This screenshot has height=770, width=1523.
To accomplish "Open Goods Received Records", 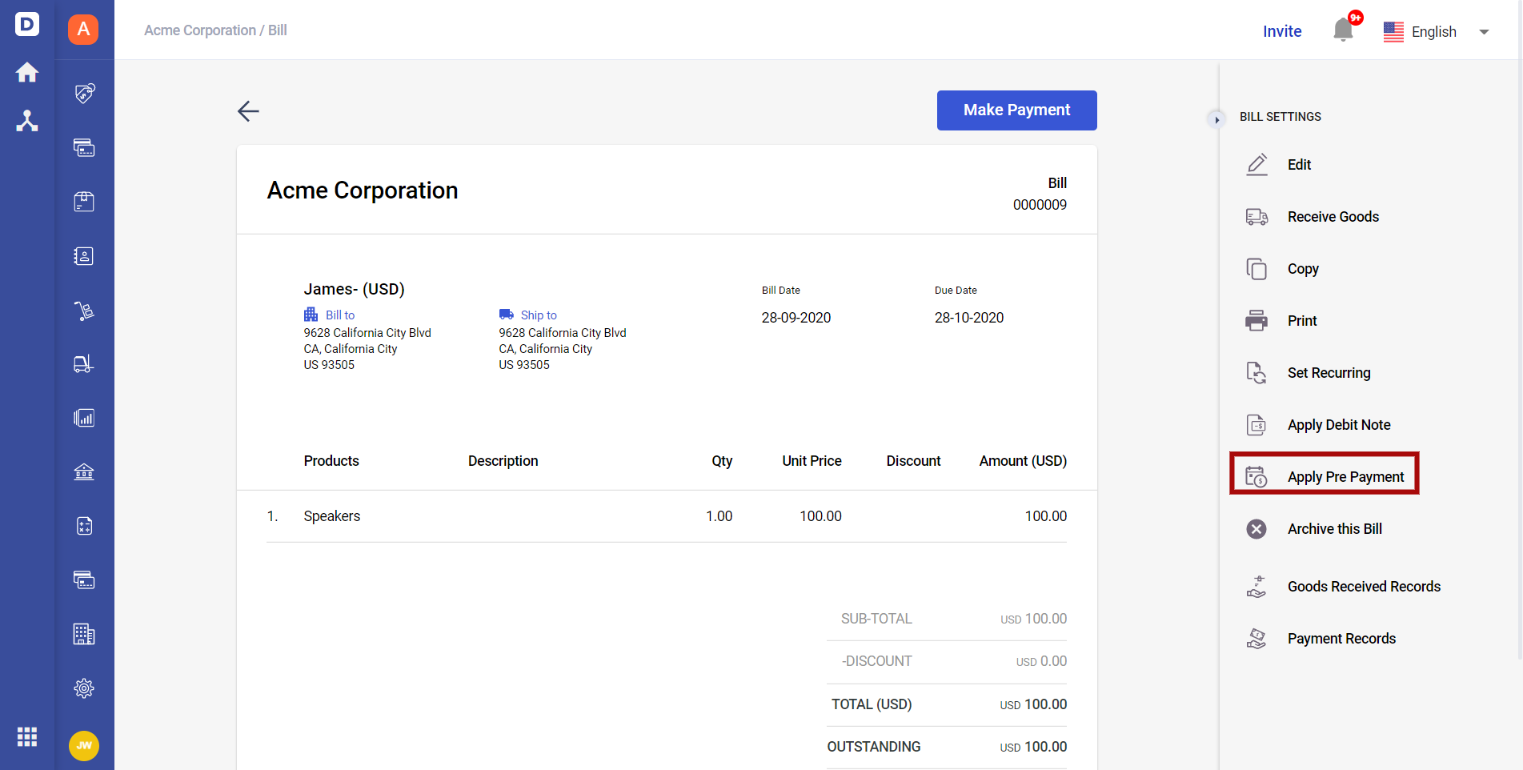I will [1364, 587].
